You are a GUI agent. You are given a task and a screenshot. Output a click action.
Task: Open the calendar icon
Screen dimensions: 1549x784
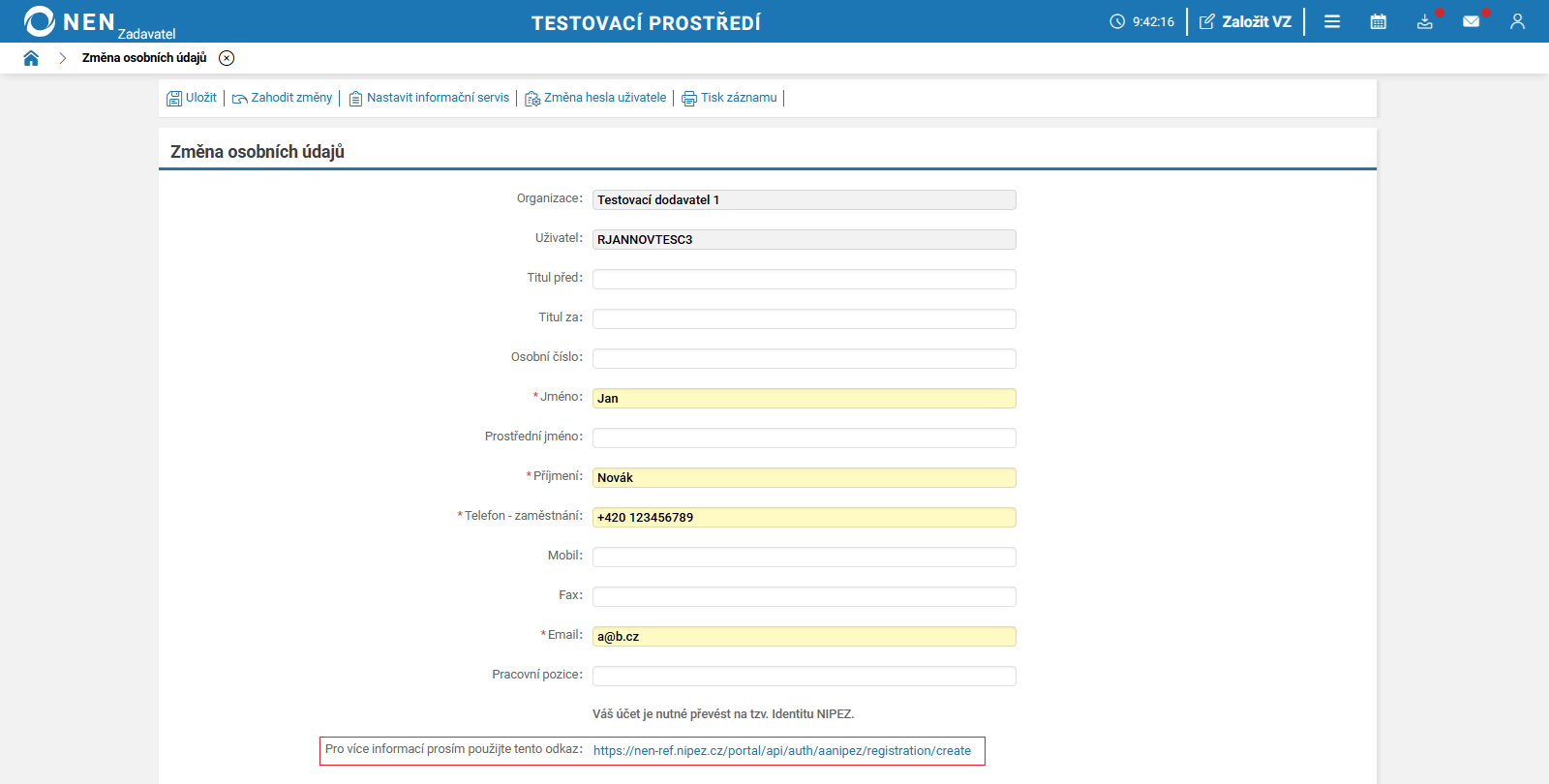click(x=1379, y=21)
